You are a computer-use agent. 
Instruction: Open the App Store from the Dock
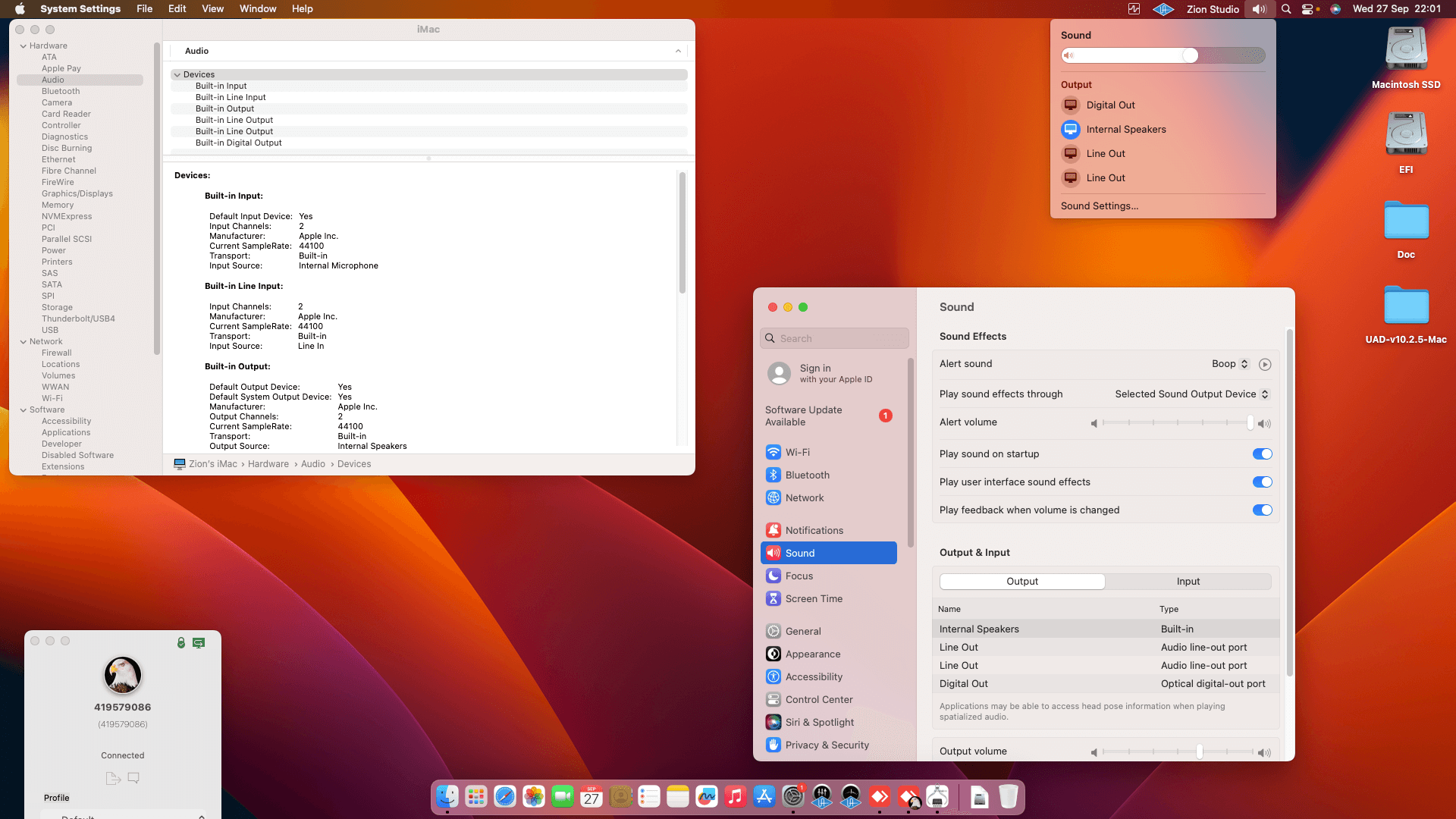(764, 796)
